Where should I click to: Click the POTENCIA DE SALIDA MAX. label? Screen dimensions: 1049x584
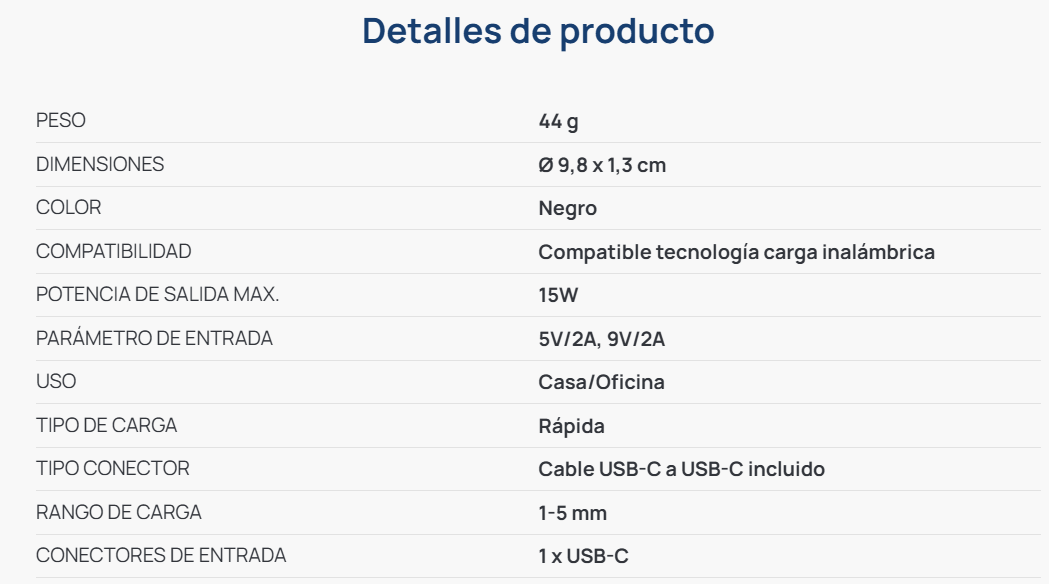click(x=157, y=295)
